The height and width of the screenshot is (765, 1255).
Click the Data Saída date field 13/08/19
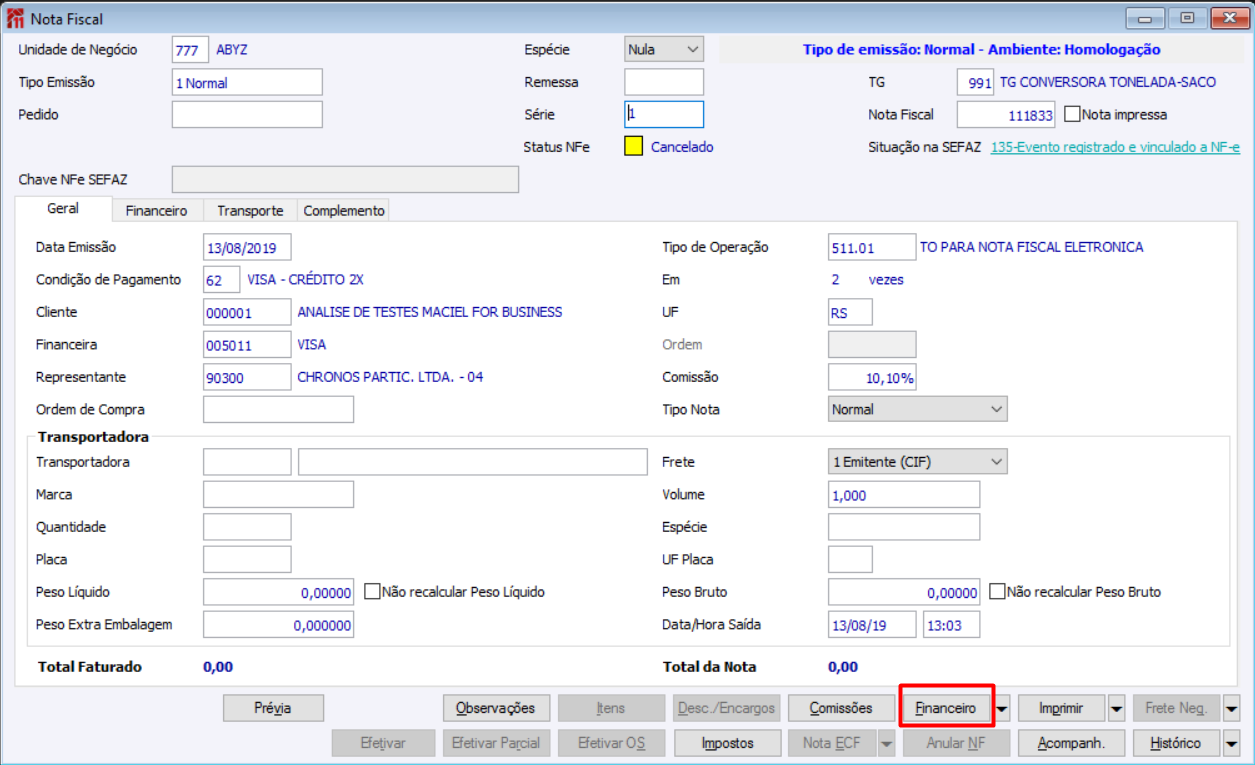click(x=872, y=625)
